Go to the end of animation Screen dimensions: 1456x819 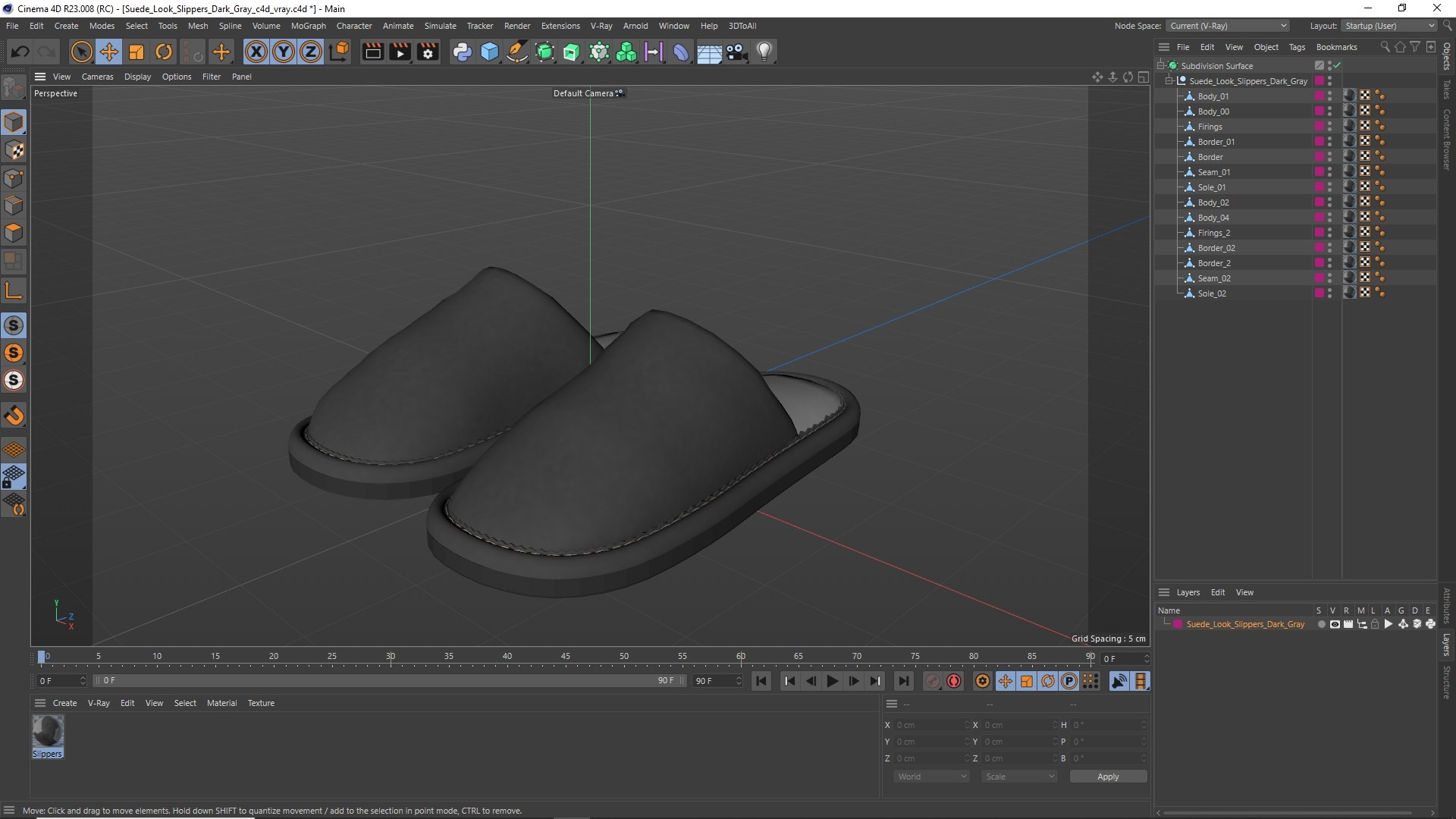[x=903, y=681]
